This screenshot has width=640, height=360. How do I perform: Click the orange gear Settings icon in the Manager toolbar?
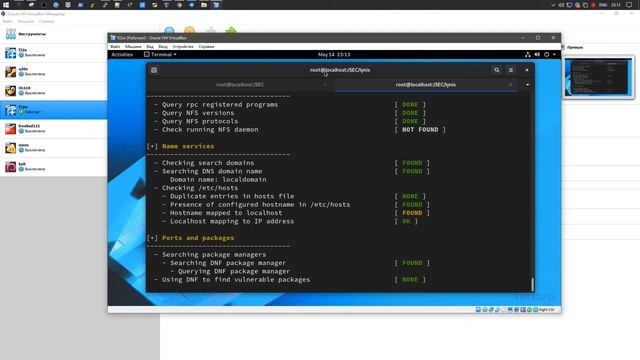[x=189, y=30]
